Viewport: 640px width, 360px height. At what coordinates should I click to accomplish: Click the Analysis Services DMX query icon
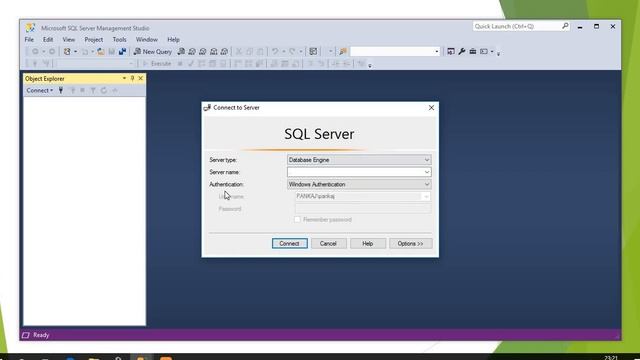point(203,51)
